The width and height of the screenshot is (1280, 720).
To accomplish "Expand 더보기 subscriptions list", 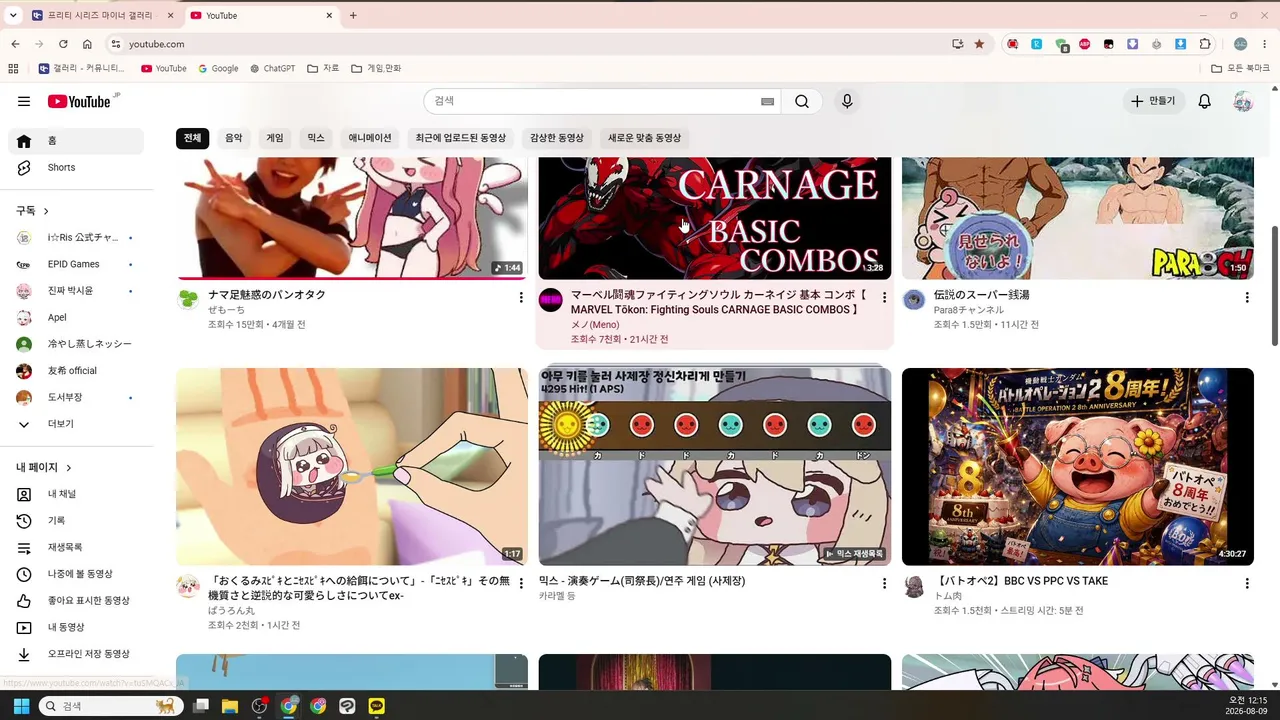I will pos(76,424).
